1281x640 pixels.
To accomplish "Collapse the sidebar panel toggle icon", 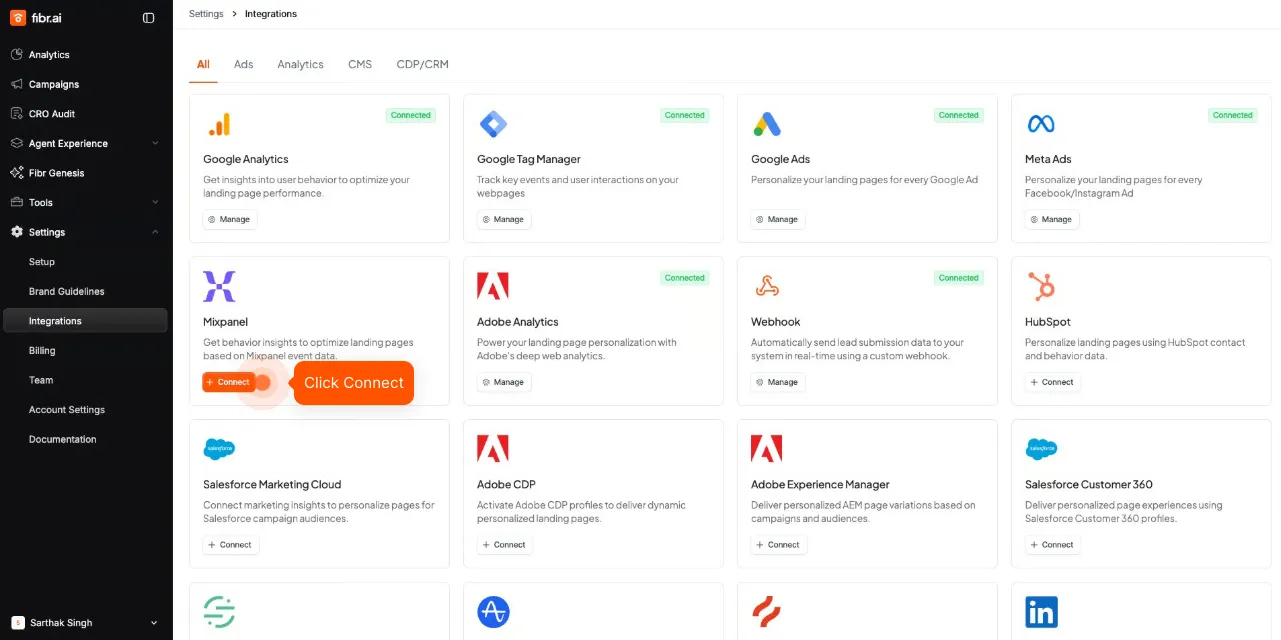I will tap(149, 17).
